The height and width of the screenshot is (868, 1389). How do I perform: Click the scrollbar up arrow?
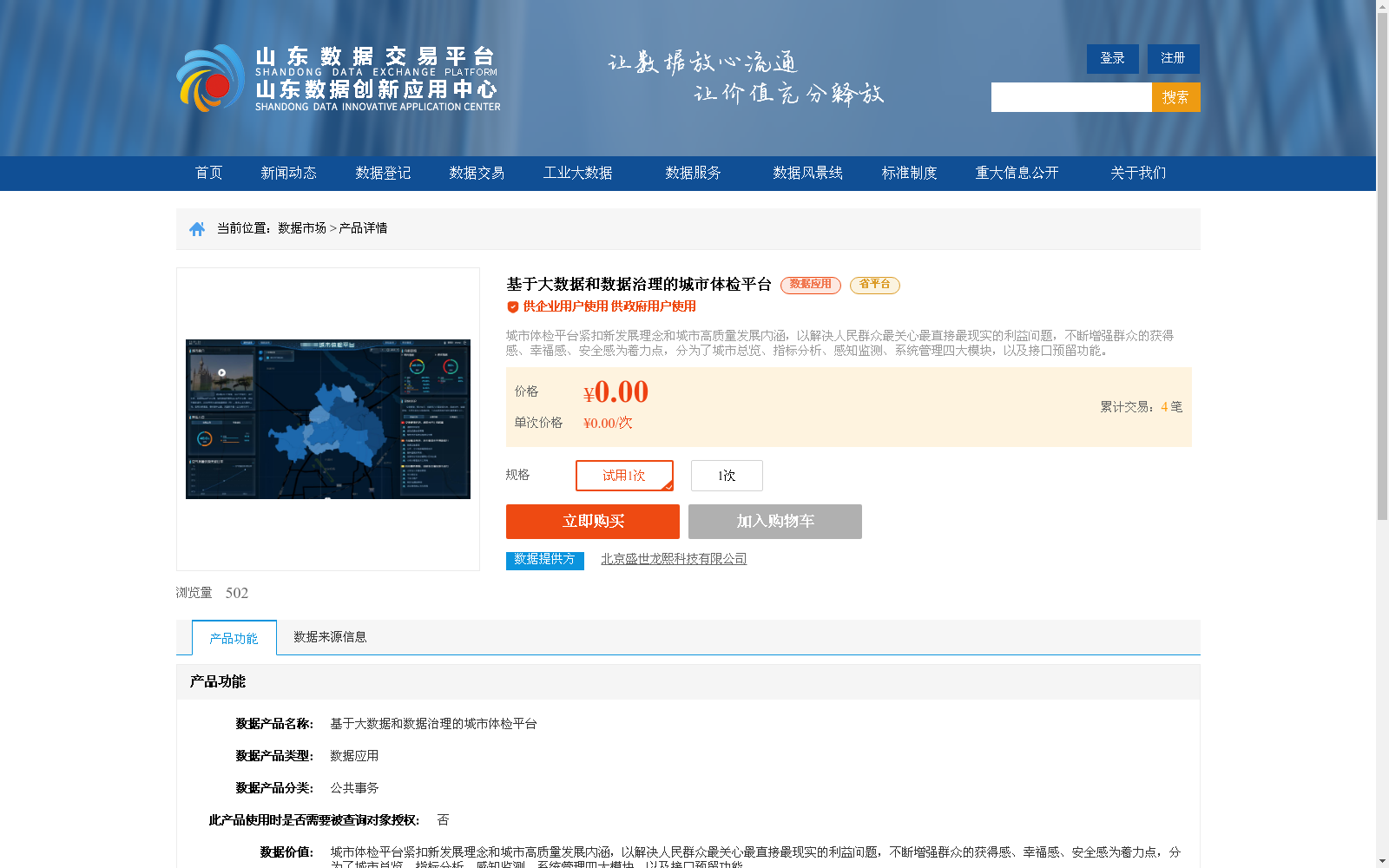pos(1382,5)
